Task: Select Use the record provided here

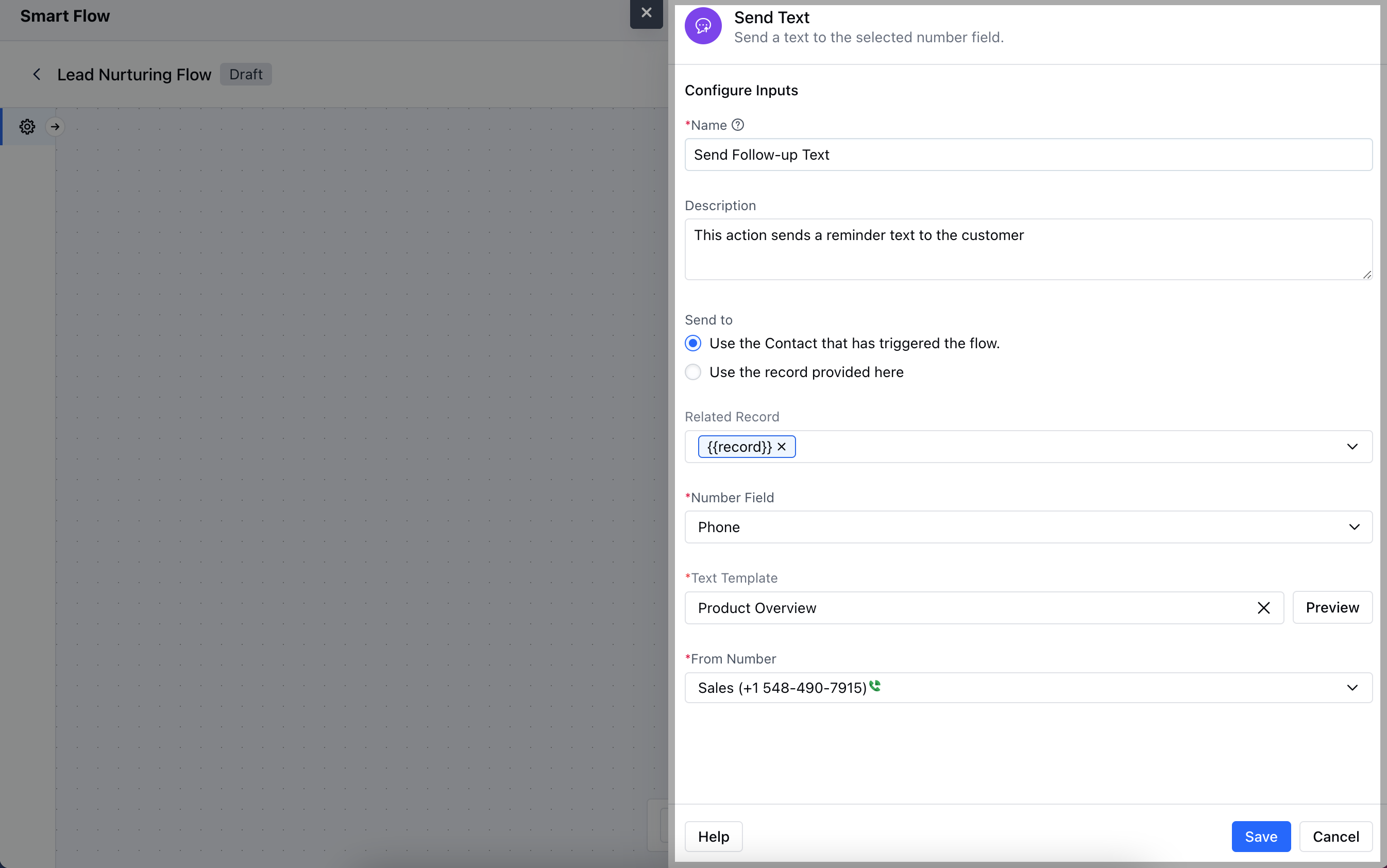Action: coord(693,372)
